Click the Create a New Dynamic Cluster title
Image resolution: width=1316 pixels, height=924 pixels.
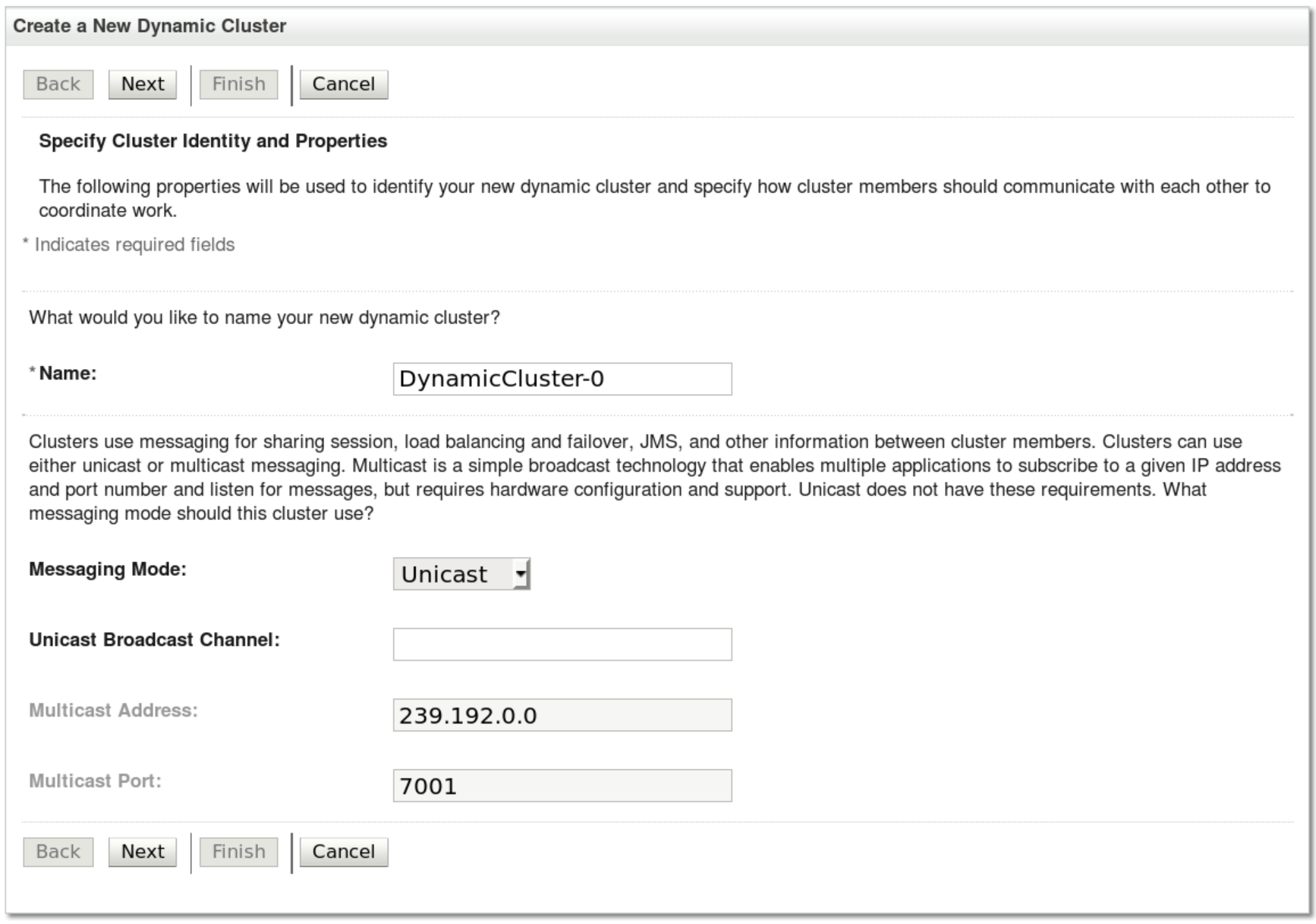click(x=150, y=26)
